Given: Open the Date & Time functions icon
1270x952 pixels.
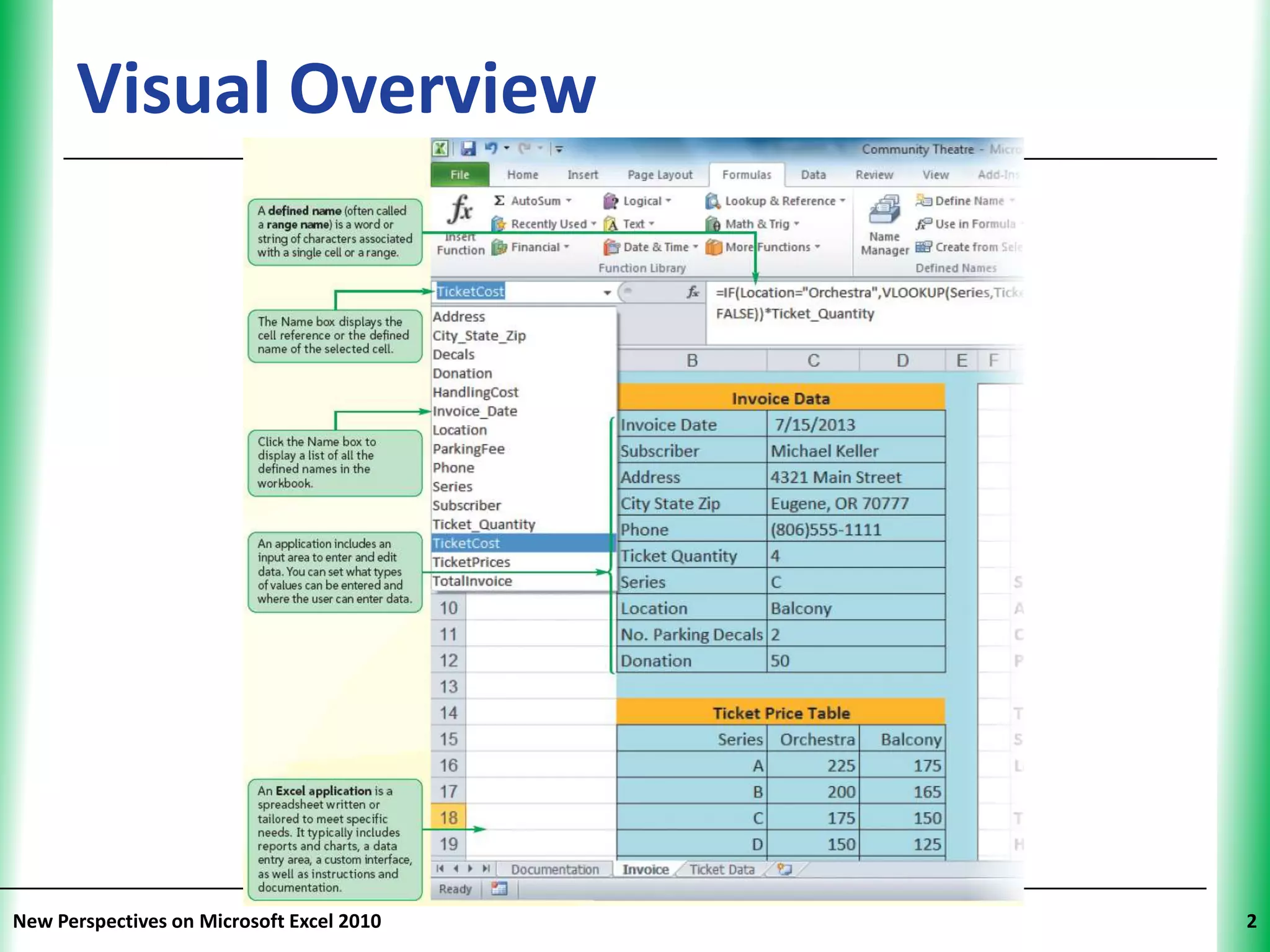Looking at the screenshot, I should 611,247.
